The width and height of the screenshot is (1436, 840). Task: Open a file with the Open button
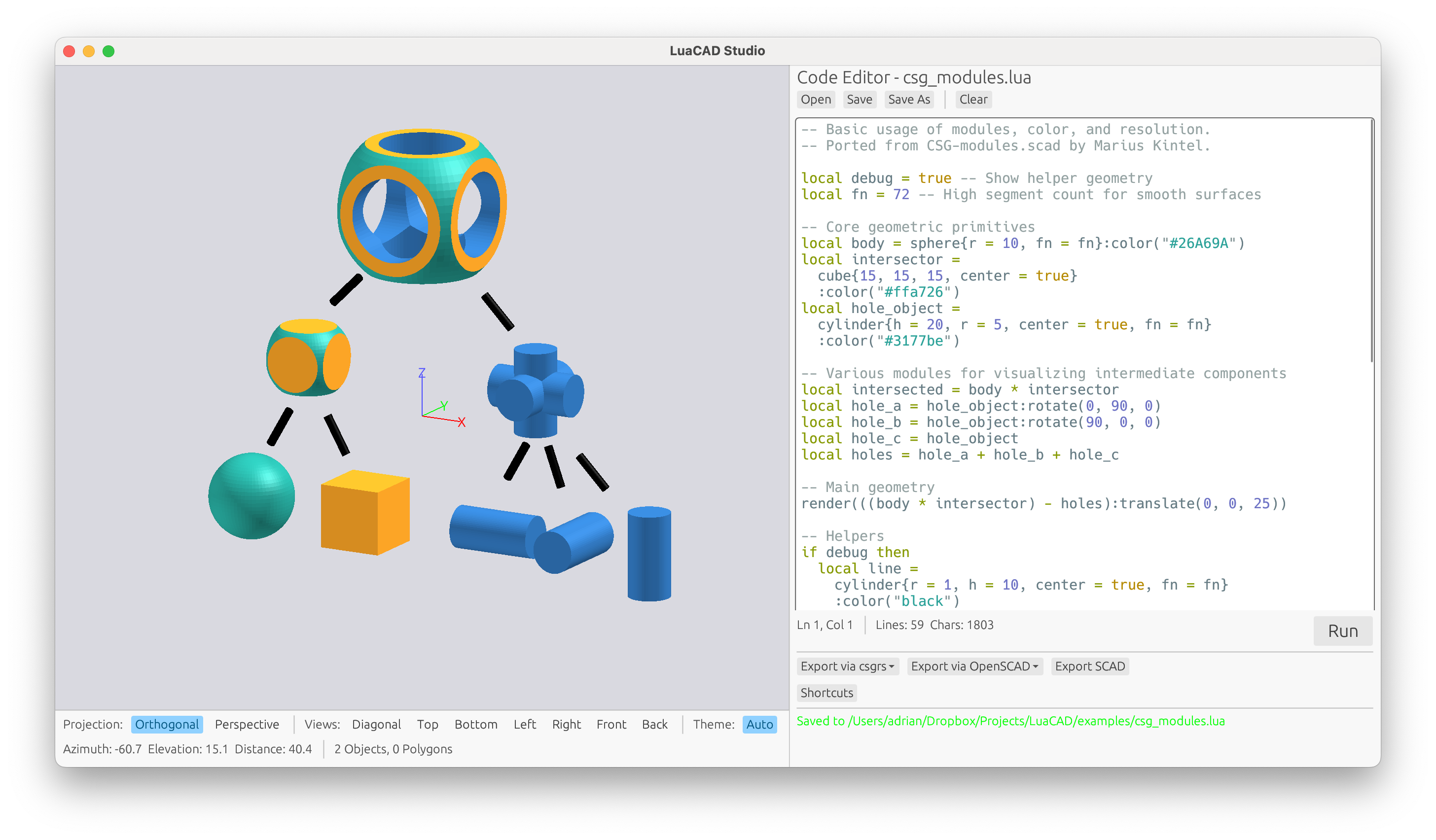pyautogui.click(x=816, y=99)
